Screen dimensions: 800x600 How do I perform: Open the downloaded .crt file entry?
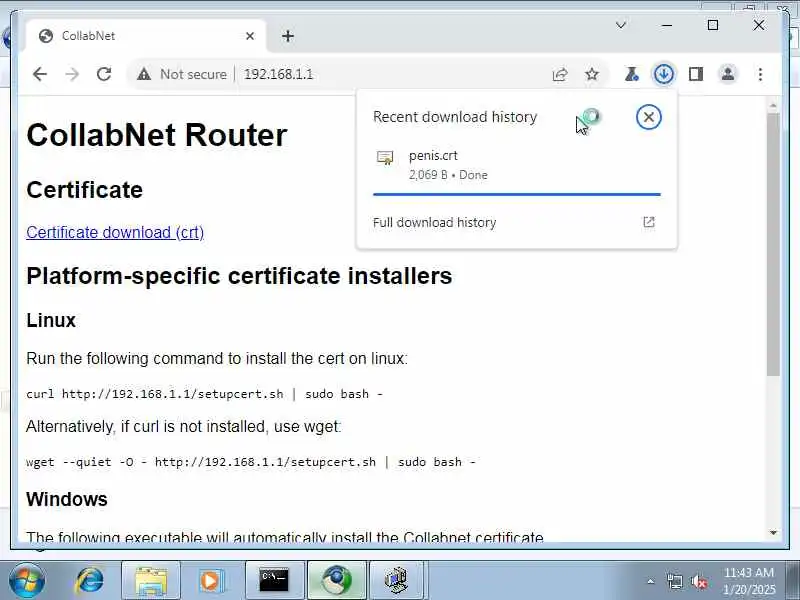pyautogui.click(x=516, y=165)
